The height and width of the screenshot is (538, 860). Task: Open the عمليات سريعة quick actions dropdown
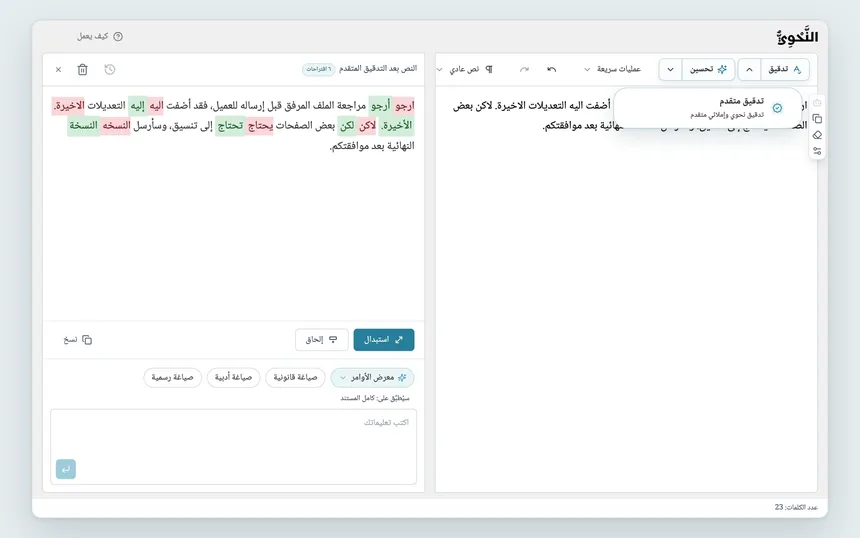pos(612,69)
